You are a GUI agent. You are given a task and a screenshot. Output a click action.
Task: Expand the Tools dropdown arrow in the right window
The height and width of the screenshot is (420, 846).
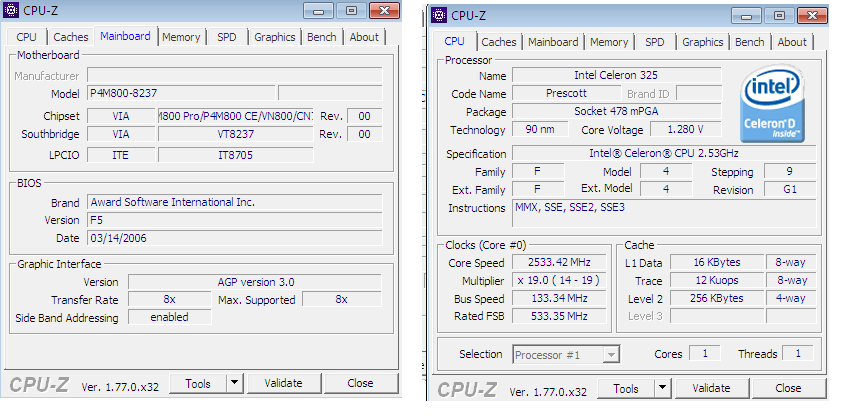coord(663,388)
